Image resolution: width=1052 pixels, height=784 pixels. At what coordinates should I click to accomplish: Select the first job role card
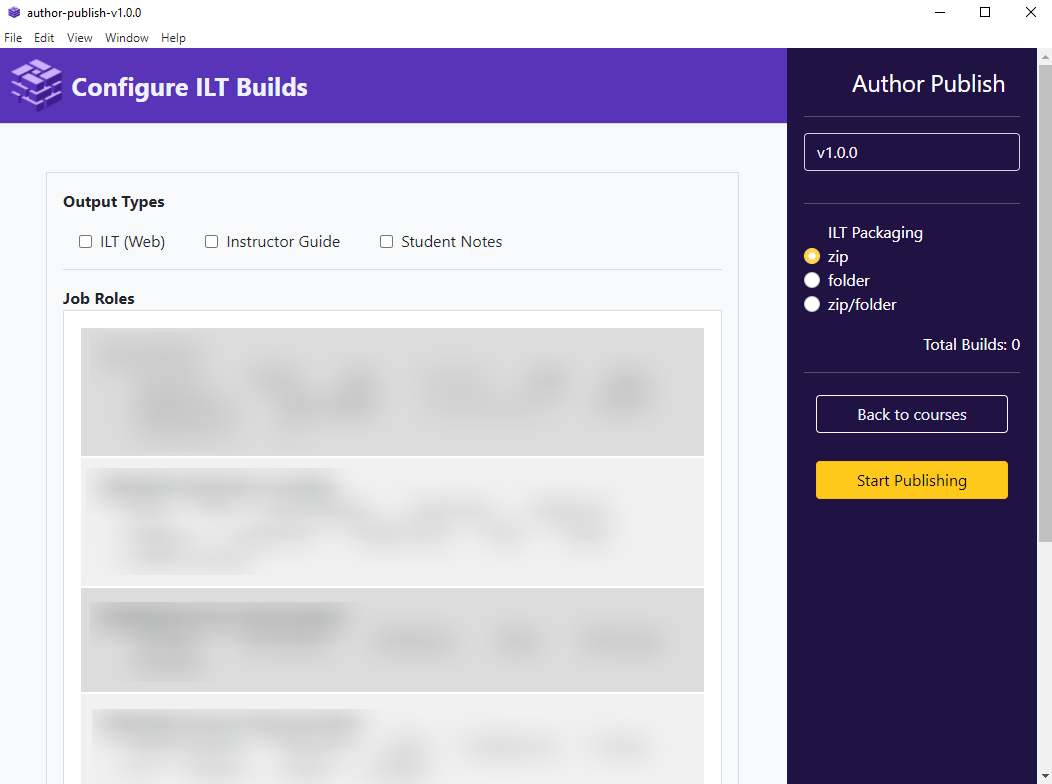point(392,391)
